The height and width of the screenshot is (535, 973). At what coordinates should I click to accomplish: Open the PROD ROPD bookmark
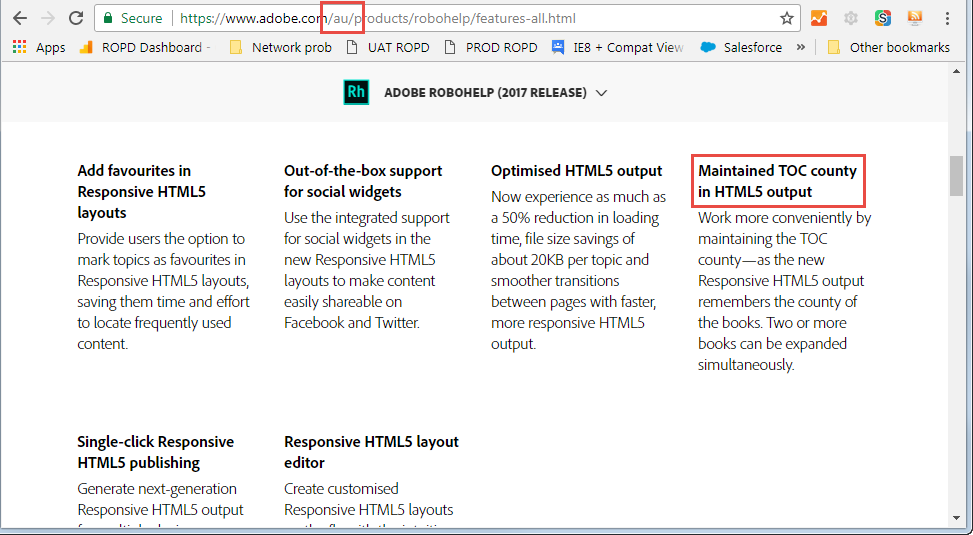491,47
